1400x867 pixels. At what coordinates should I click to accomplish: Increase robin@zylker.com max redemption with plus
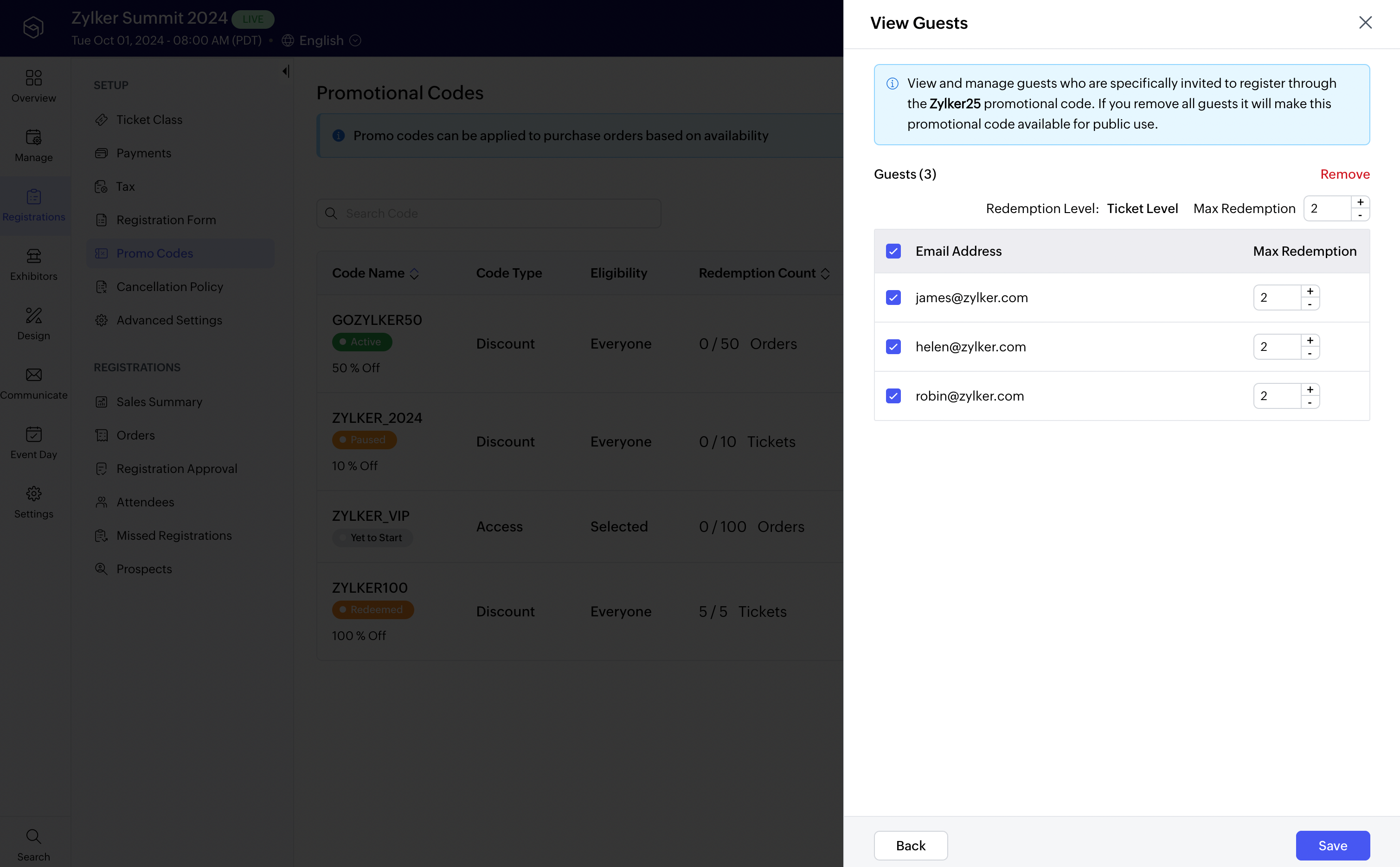(1310, 390)
